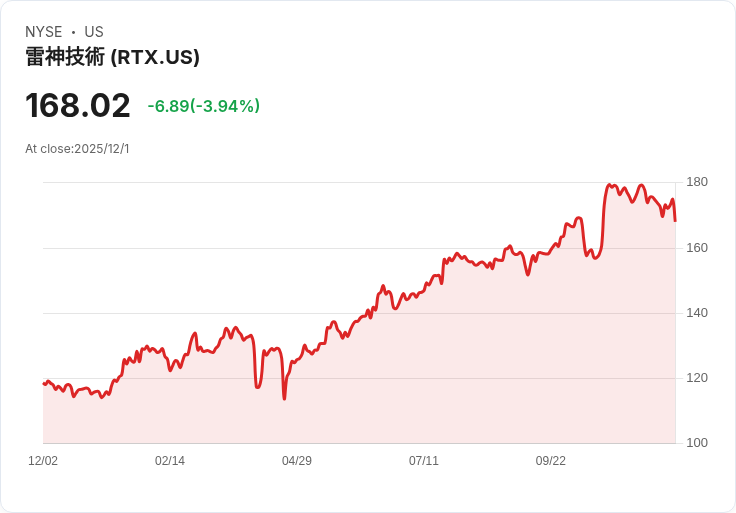Click the NYSE exchange label
This screenshot has height=513, width=736.
43,32
